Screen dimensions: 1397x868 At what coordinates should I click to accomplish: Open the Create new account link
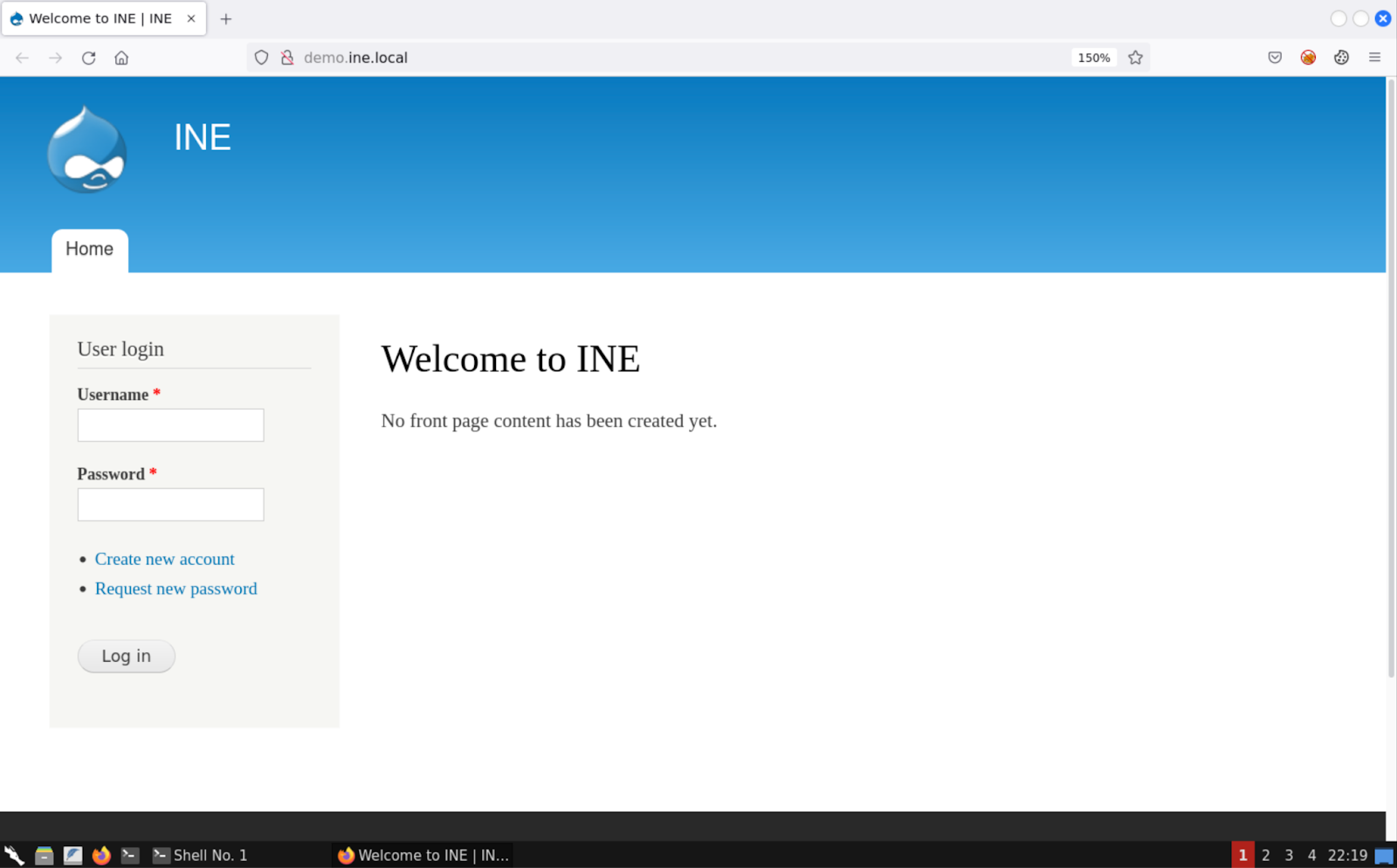click(164, 559)
